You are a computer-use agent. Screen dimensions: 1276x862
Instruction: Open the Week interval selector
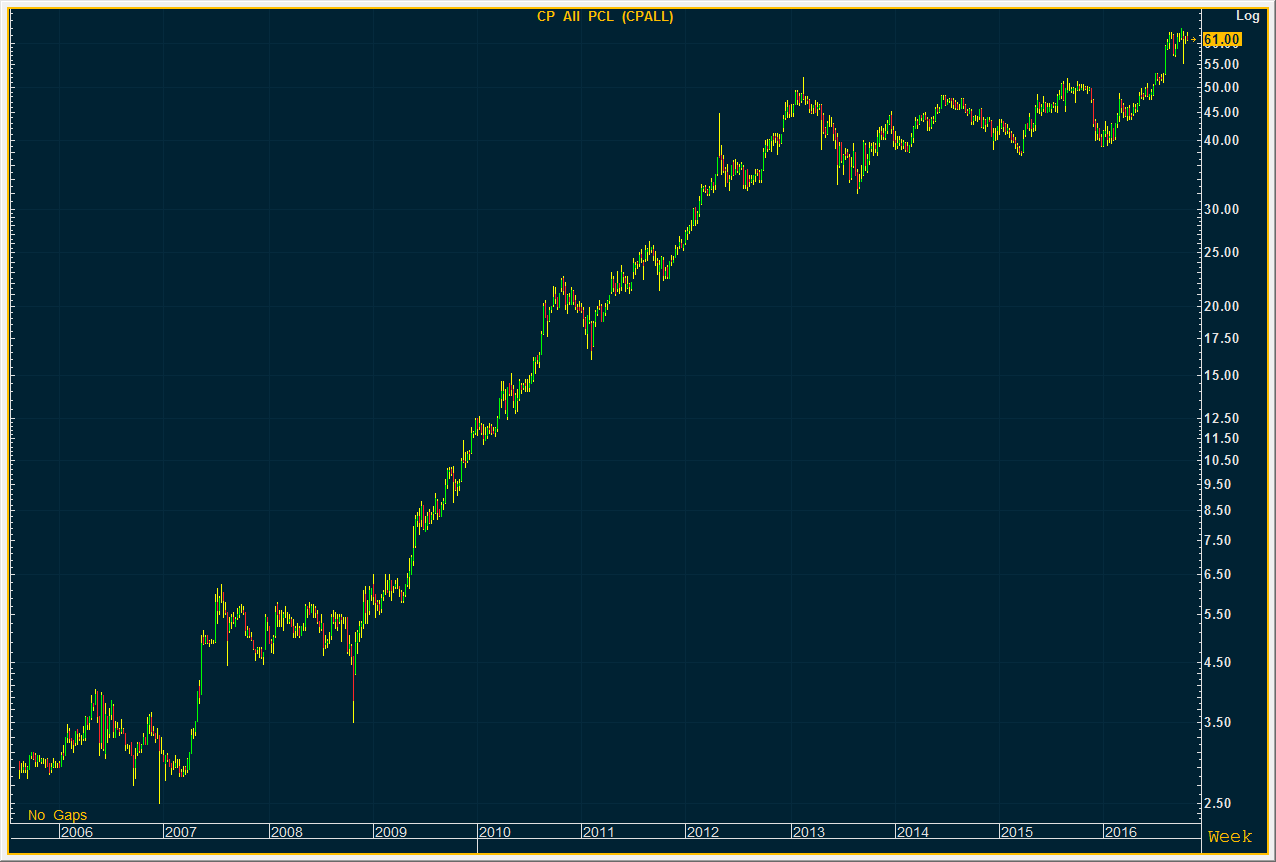[1230, 836]
